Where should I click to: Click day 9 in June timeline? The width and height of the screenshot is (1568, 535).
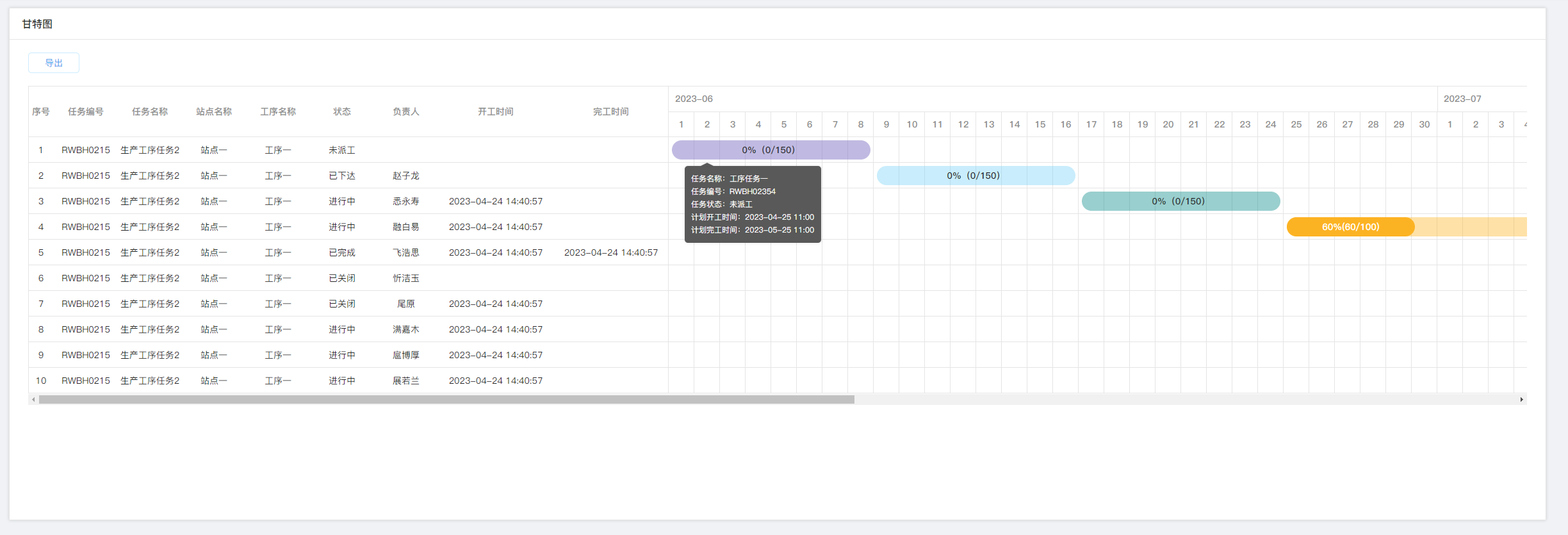pyautogui.click(x=886, y=124)
